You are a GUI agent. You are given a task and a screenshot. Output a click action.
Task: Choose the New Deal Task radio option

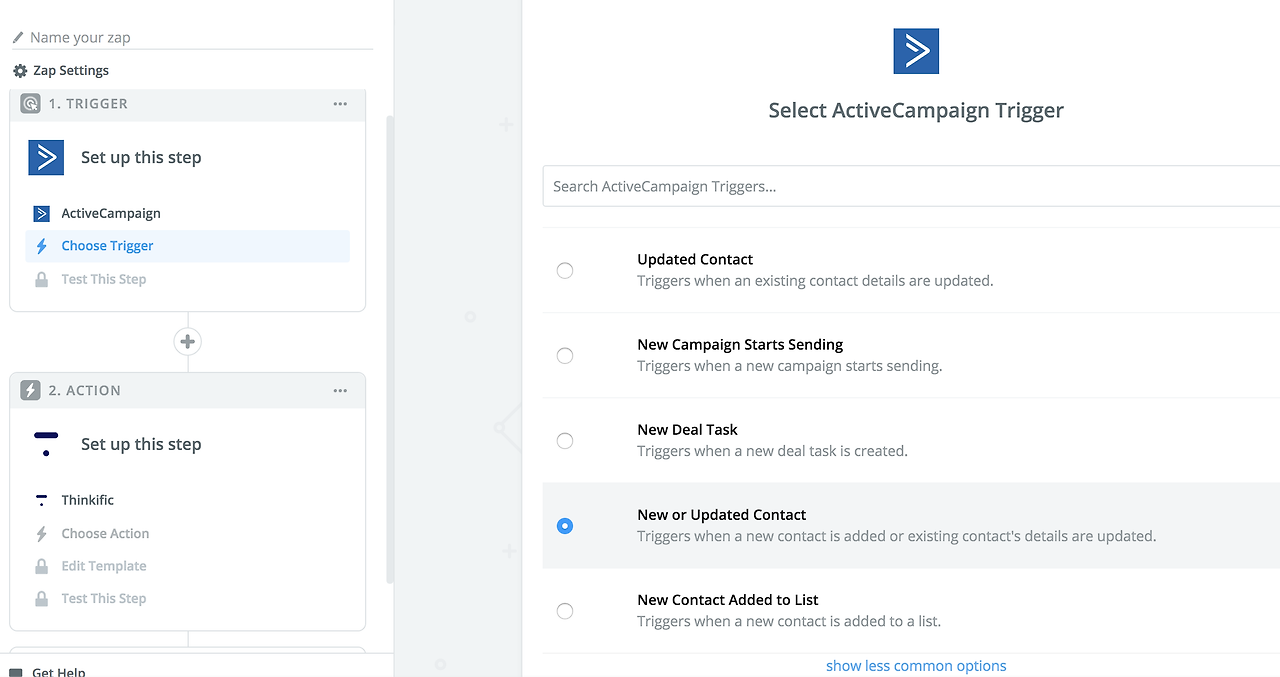click(x=565, y=440)
